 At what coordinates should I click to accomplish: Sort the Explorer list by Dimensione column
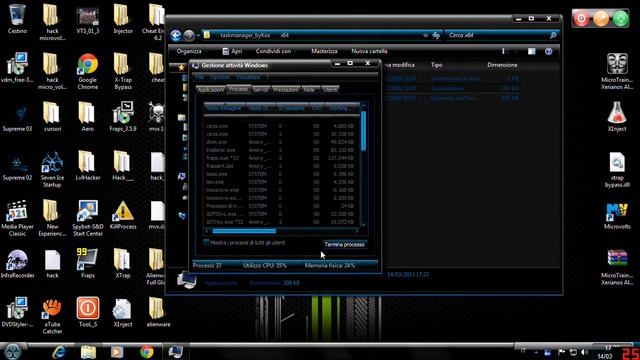(502, 65)
